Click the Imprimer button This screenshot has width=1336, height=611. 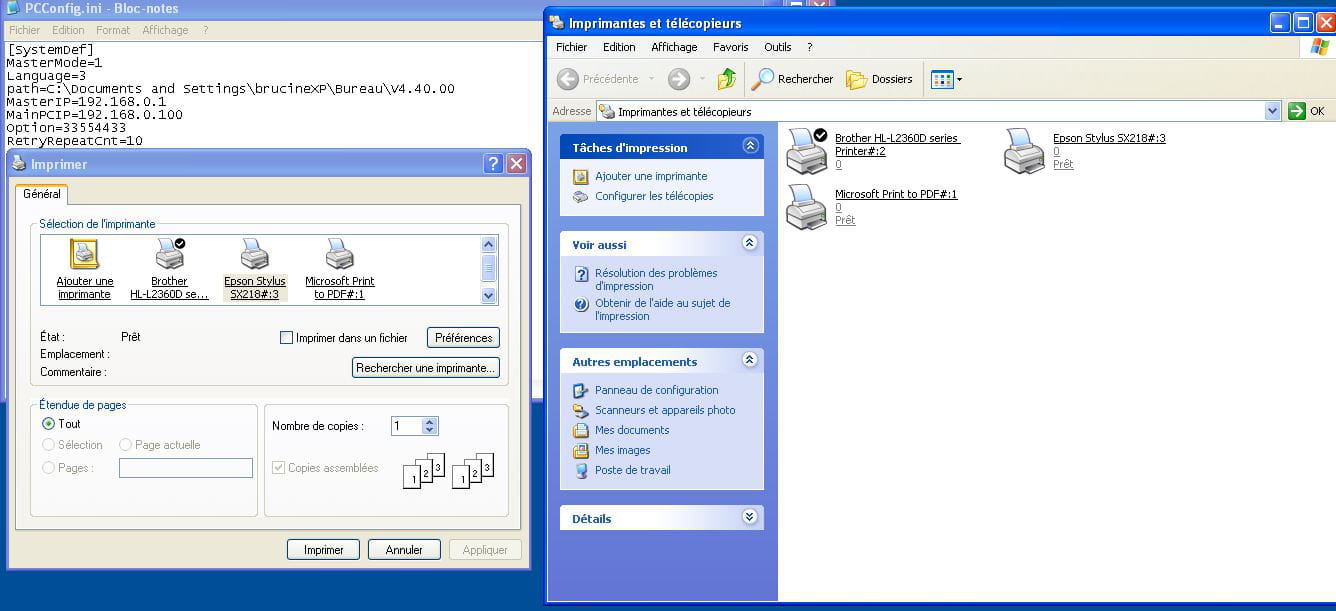(x=323, y=550)
